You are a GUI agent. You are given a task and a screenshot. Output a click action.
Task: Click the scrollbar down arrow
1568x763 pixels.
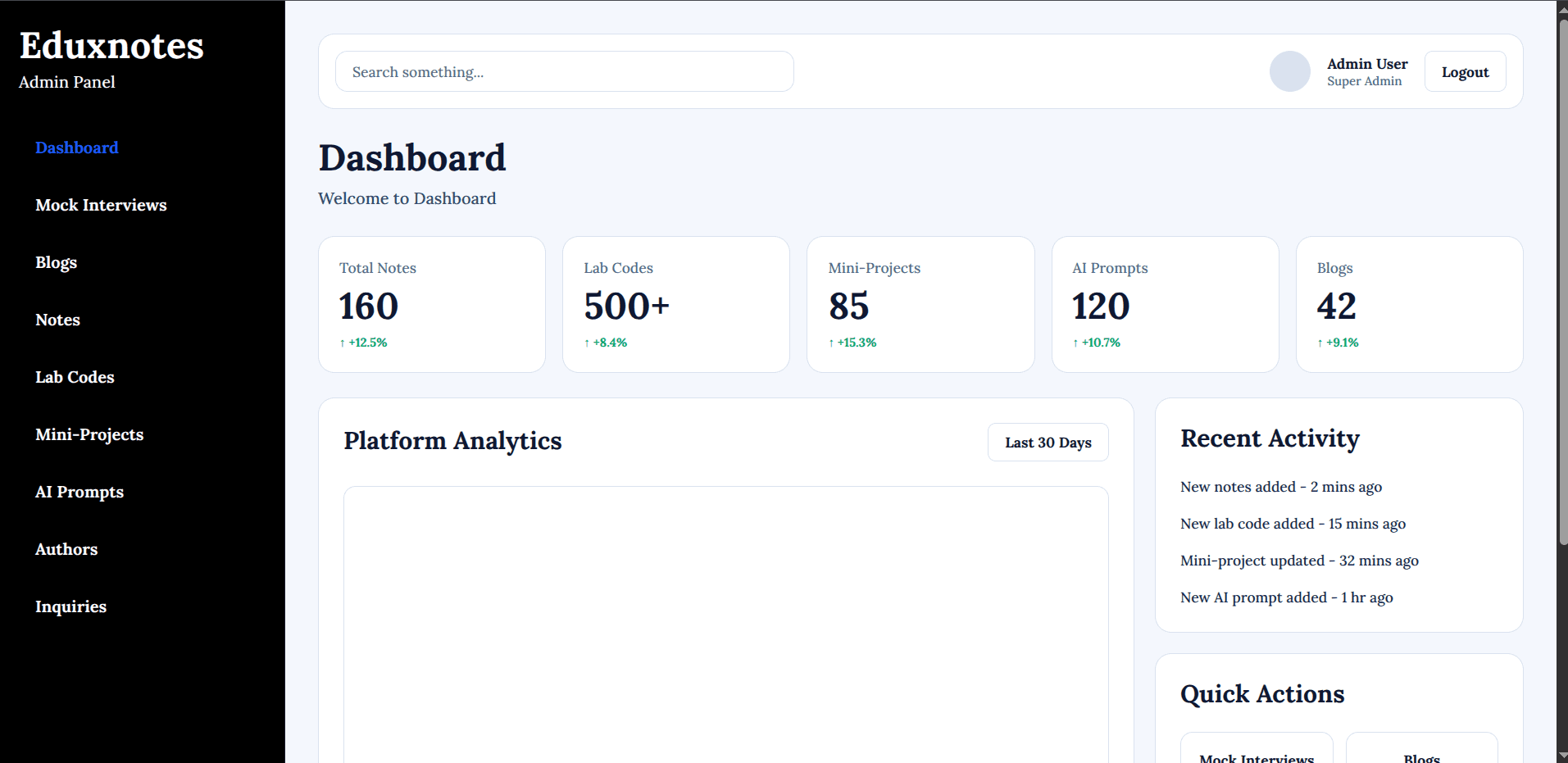click(x=1562, y=756)
